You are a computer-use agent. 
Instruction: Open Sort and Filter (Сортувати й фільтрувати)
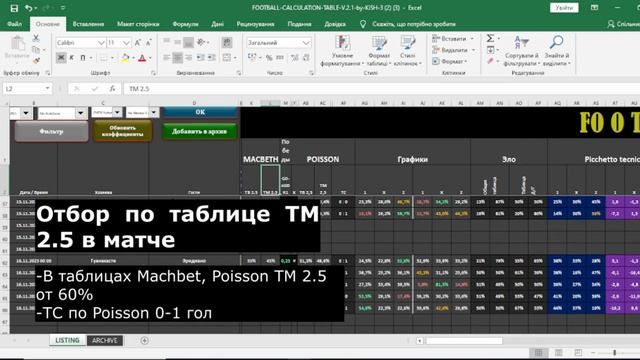point(521,51)
